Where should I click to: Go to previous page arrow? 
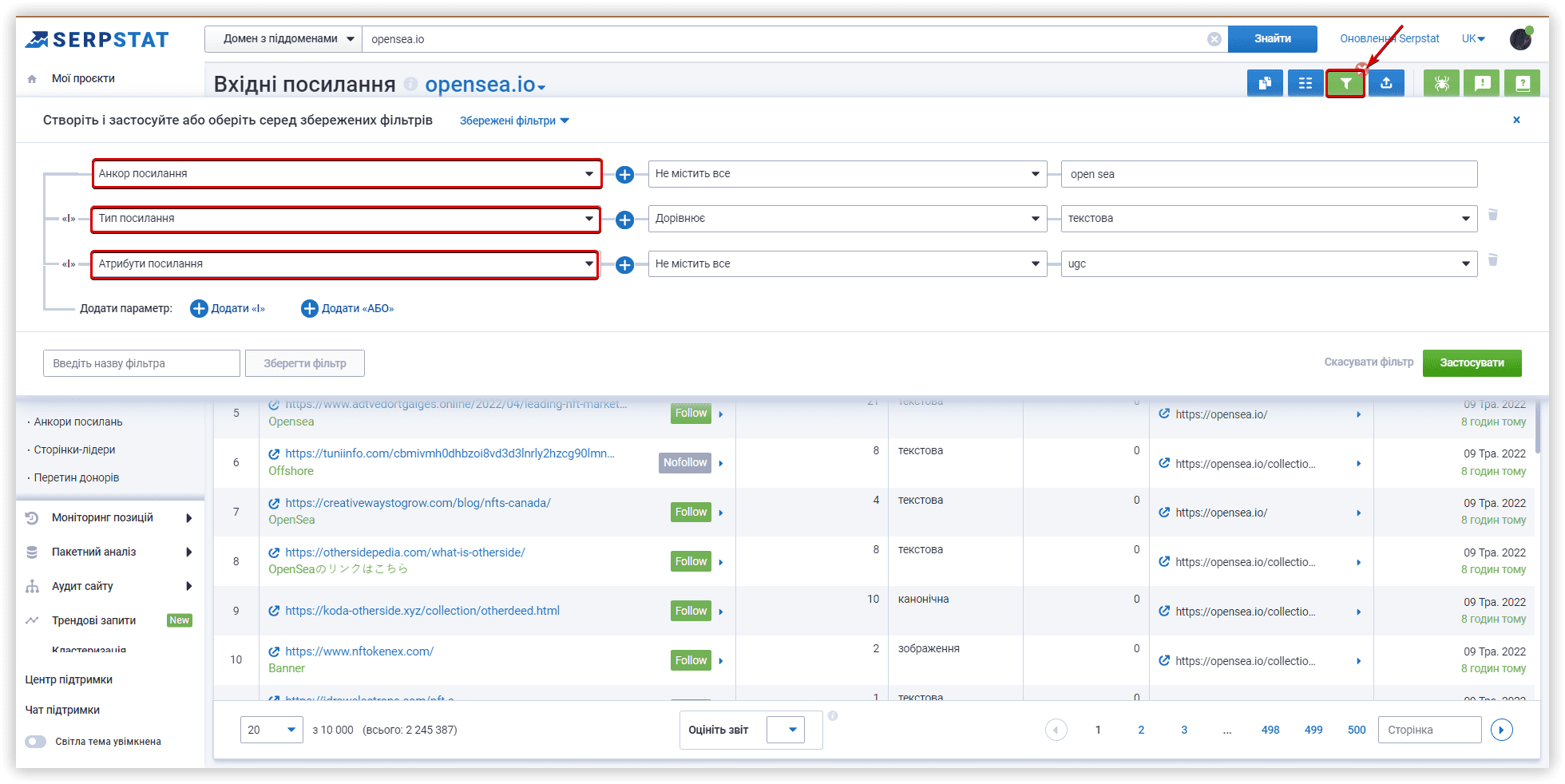click(x=1056, y=730)
